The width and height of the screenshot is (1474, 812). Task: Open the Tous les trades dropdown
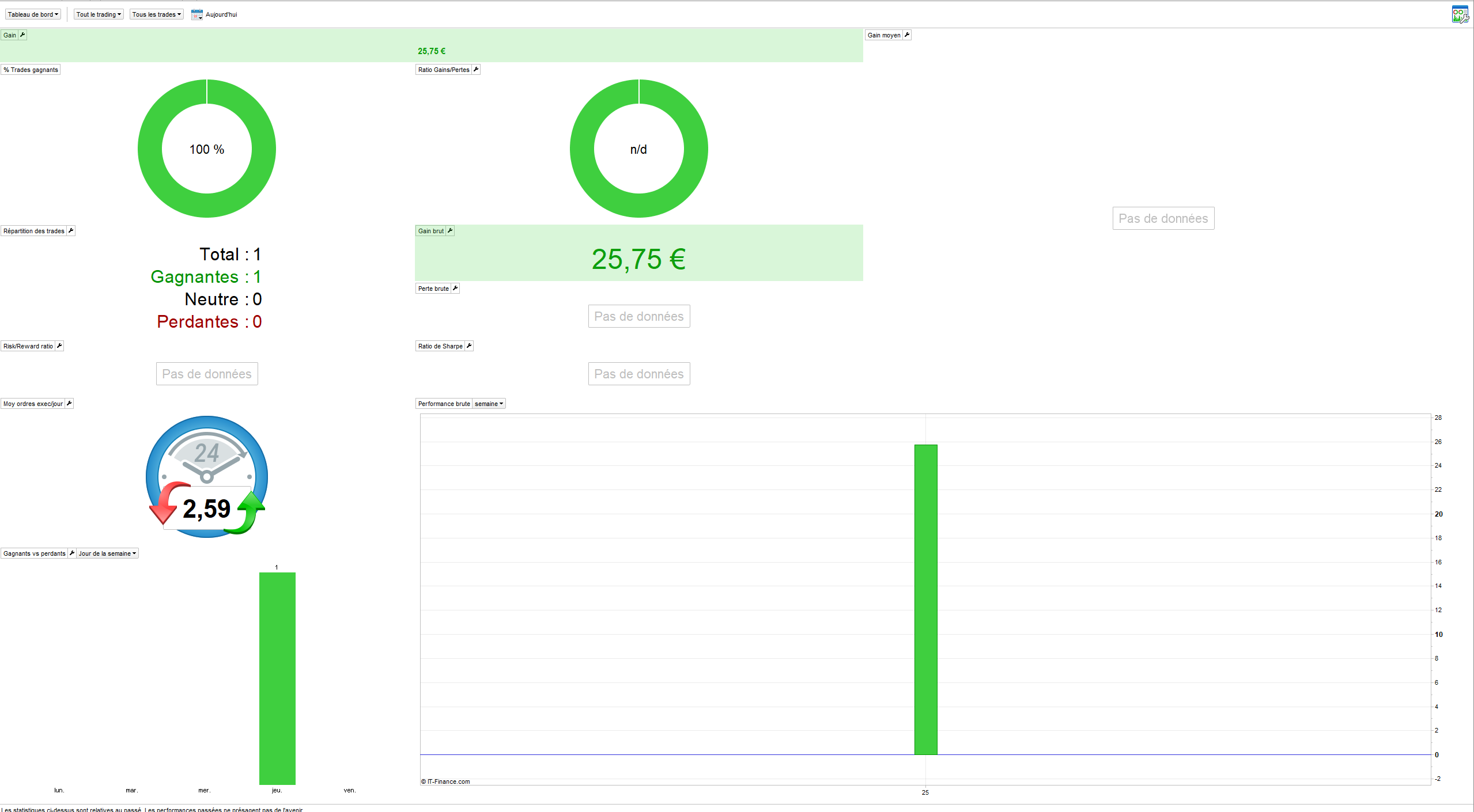pos(156,14)
